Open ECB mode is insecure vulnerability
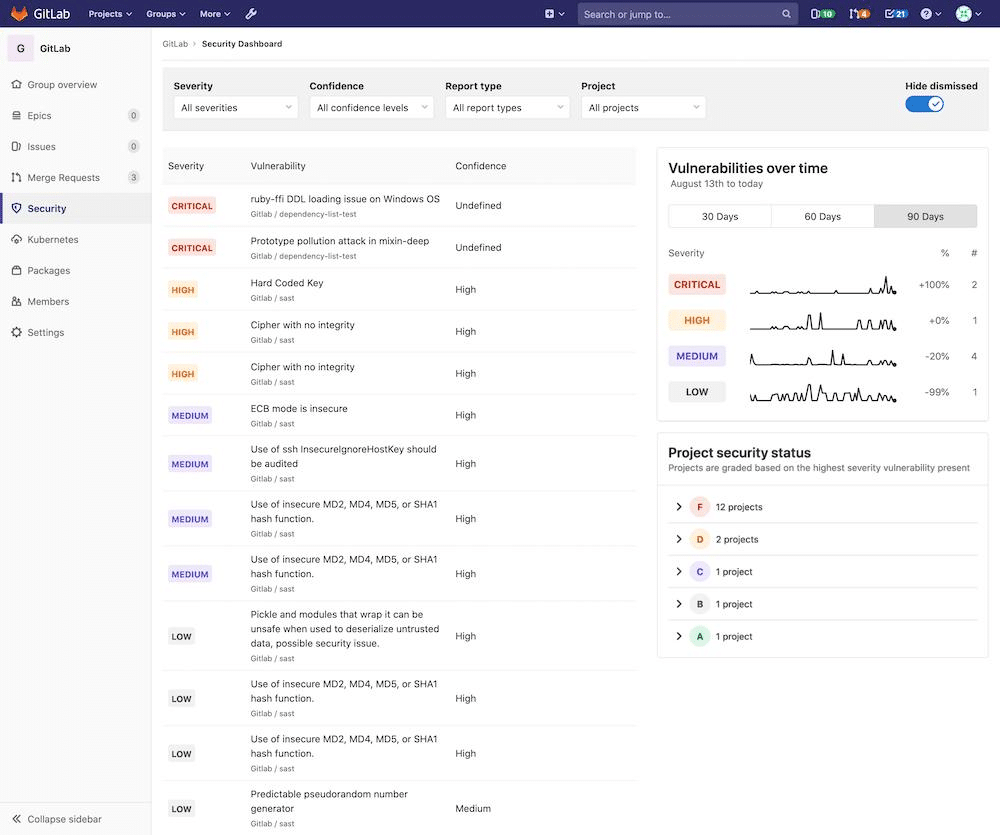 [x=299, y=409]
